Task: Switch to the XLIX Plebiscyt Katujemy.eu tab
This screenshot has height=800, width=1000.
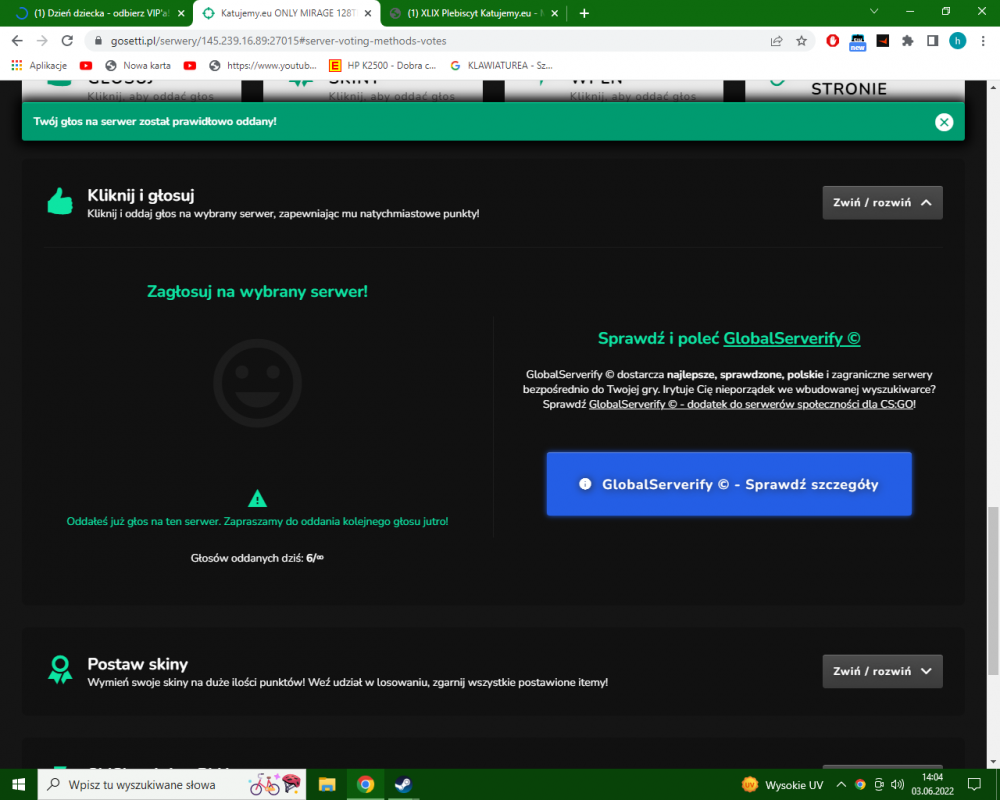Action: 474,13
